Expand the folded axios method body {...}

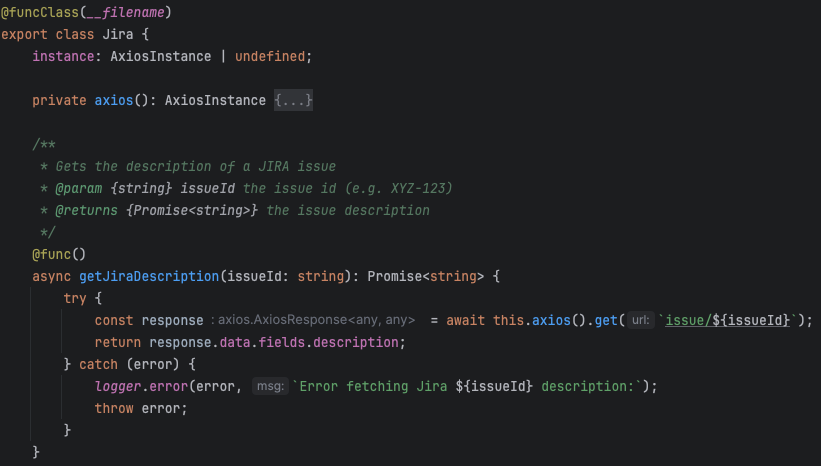point(293,100)
